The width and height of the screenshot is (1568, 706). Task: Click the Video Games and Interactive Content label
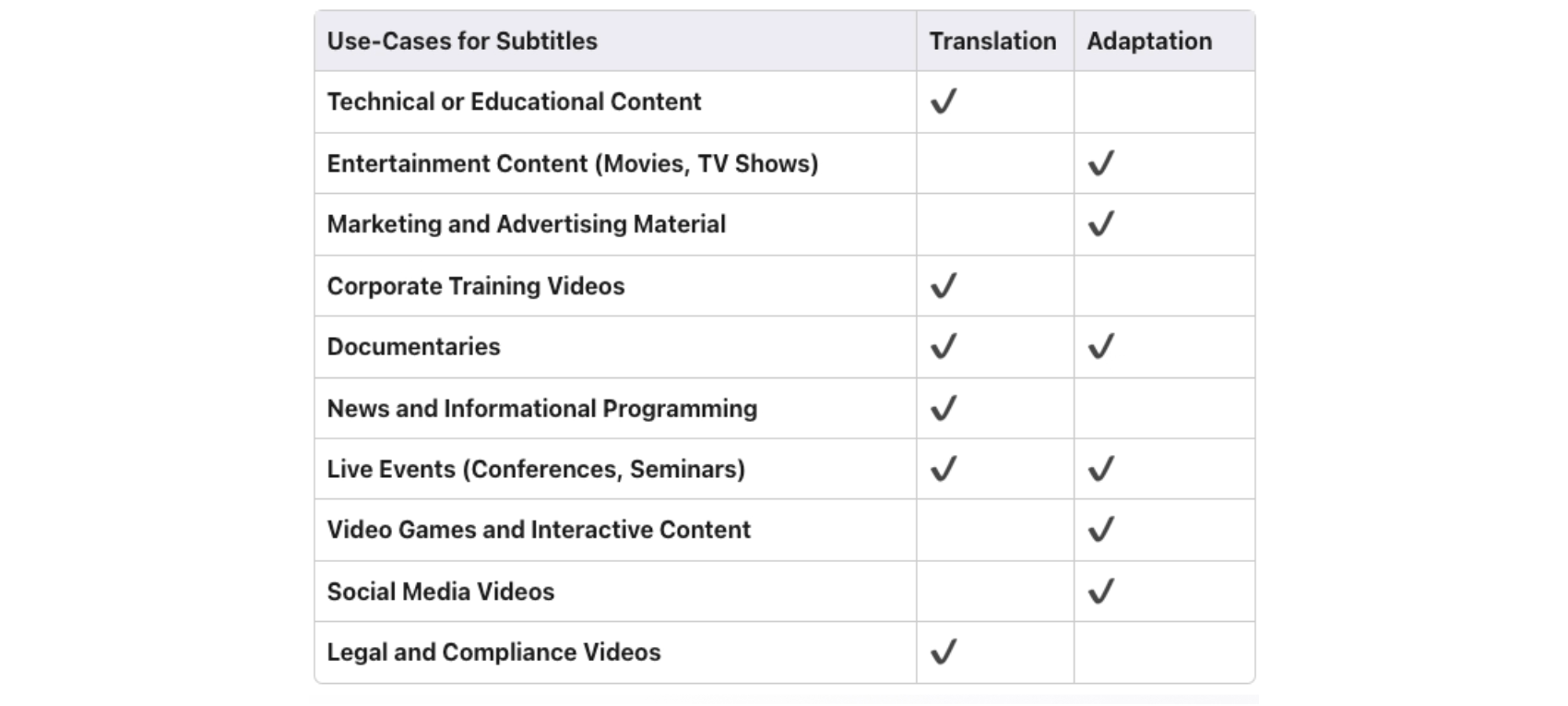tap(539, 530)
